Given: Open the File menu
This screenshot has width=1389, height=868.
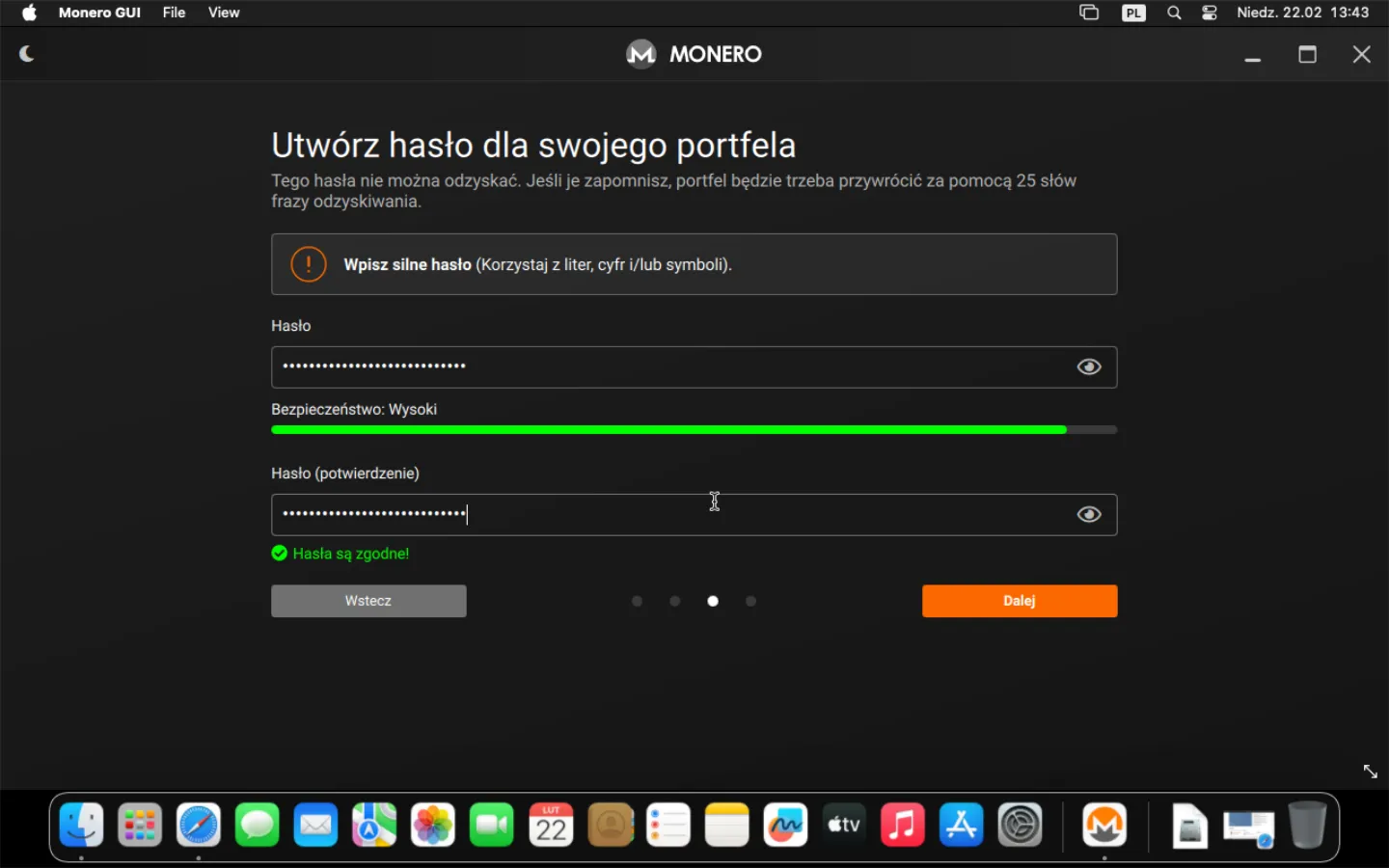Looking at the screenshot, I should click(x=174, y=13).
